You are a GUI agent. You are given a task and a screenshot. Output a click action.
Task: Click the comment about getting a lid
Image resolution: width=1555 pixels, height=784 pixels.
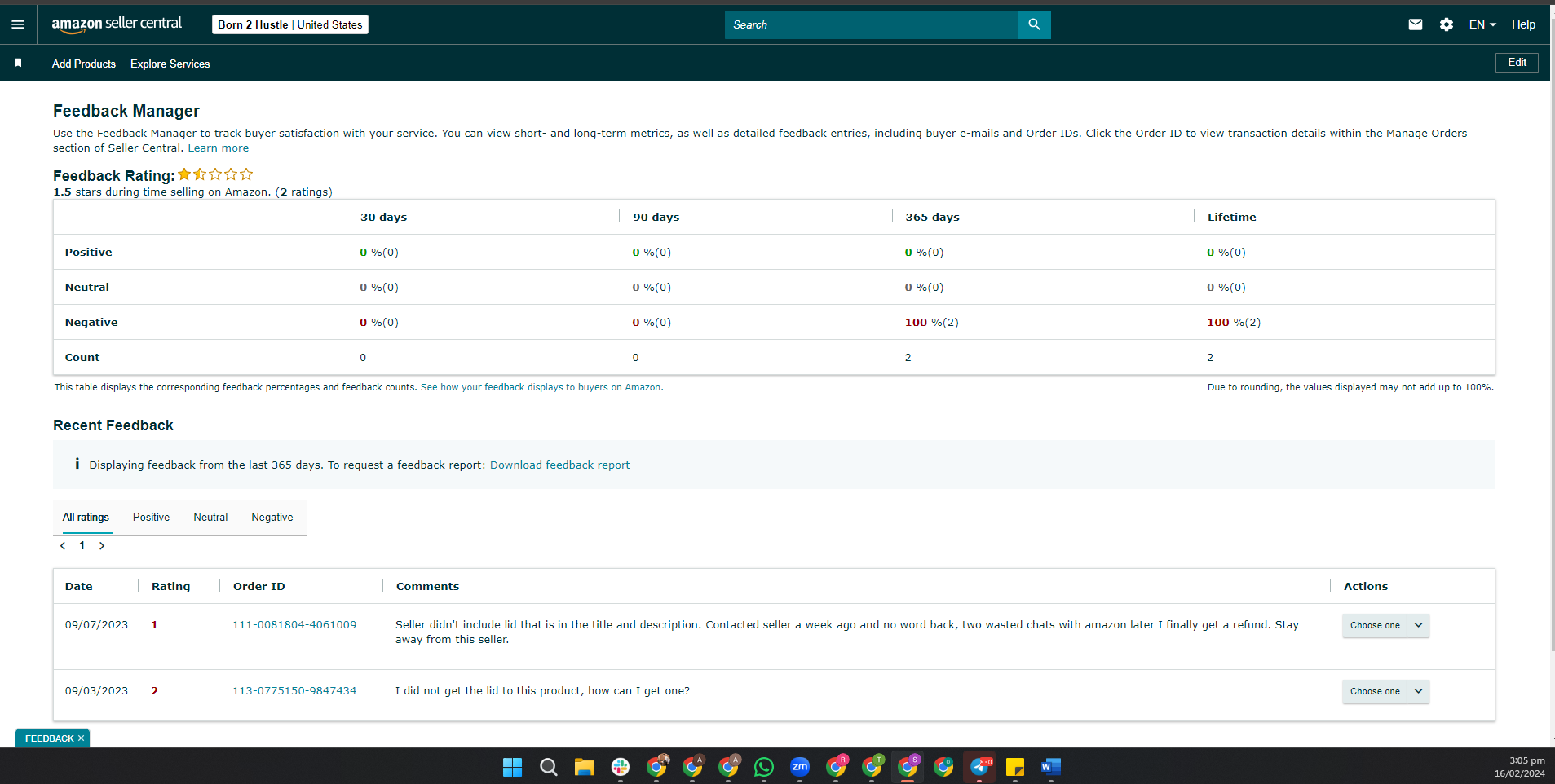pos(542,690)
